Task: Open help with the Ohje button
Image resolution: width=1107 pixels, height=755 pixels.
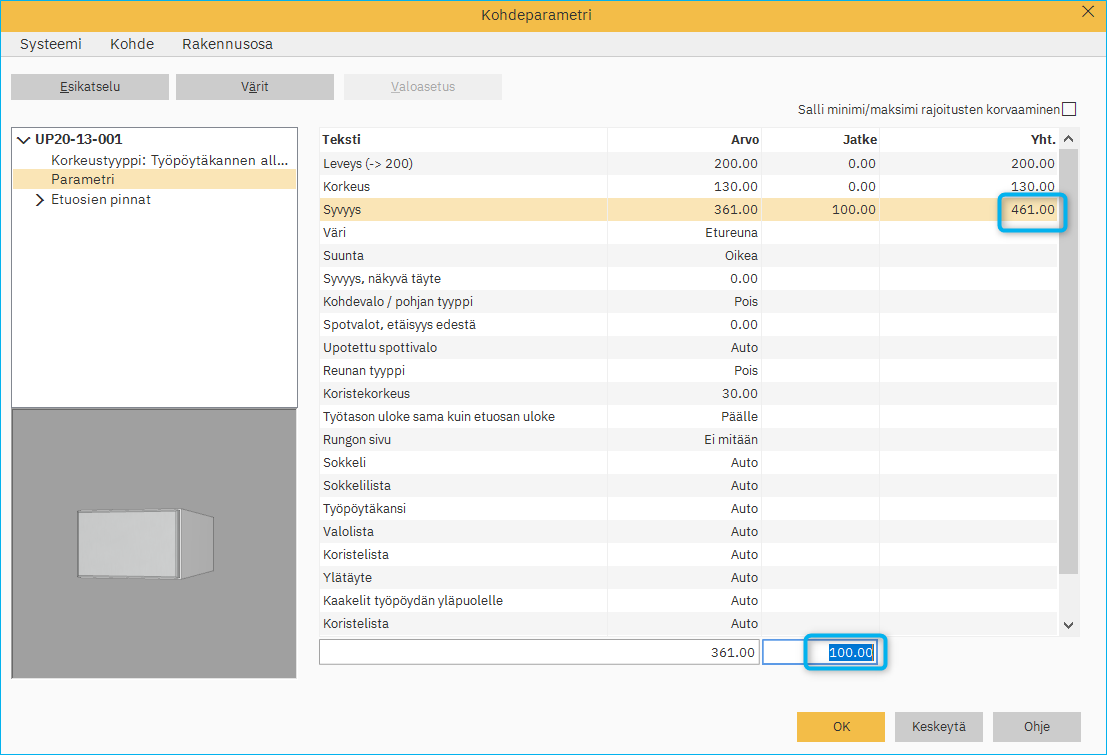Action: pos(1036,727)
